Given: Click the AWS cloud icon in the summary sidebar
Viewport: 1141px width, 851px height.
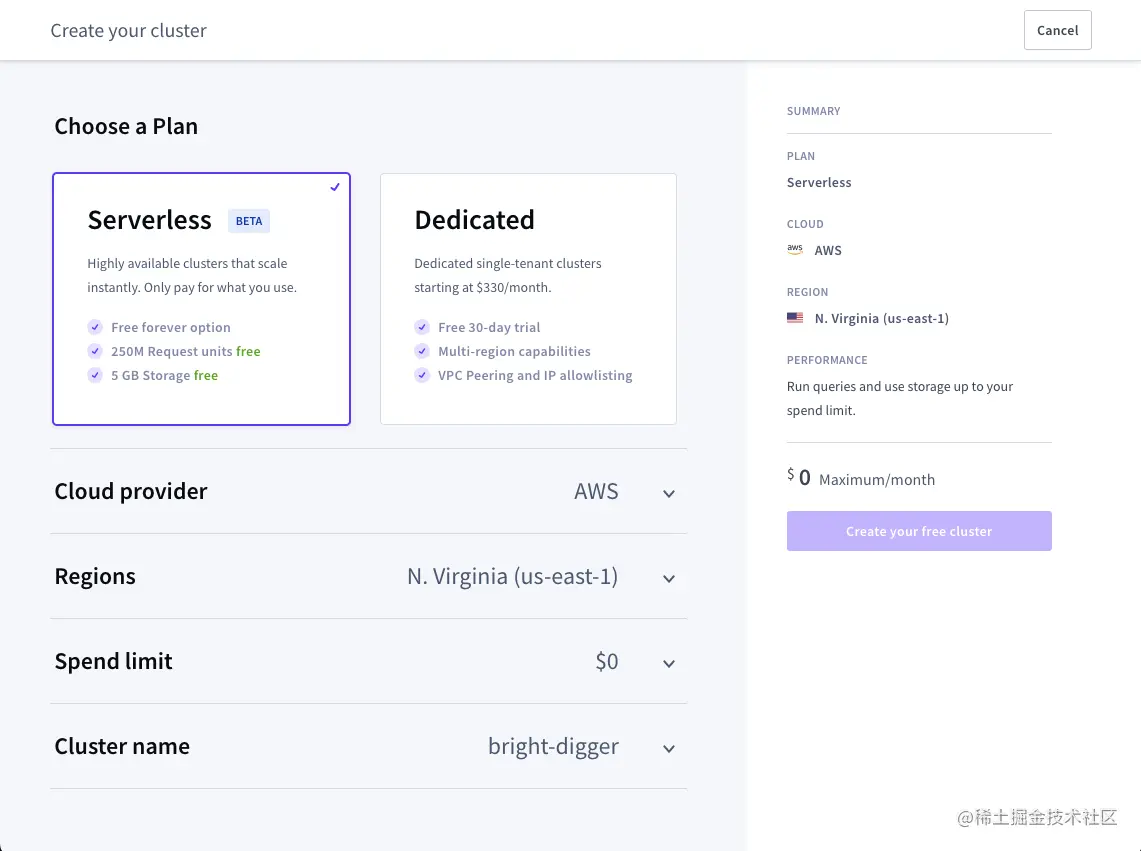Looking at the screenshot, I should coord(795,250).
